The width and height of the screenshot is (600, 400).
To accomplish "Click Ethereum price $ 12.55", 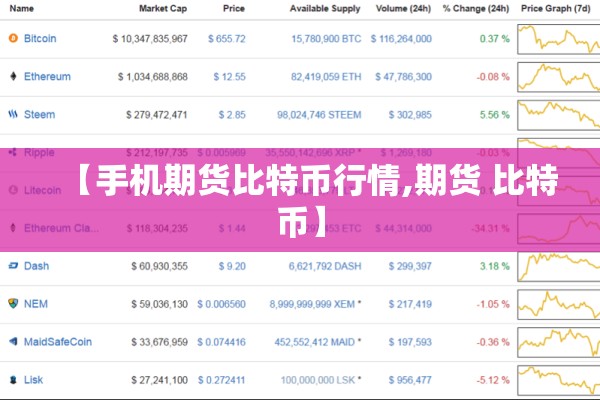I will pos(230,77).
